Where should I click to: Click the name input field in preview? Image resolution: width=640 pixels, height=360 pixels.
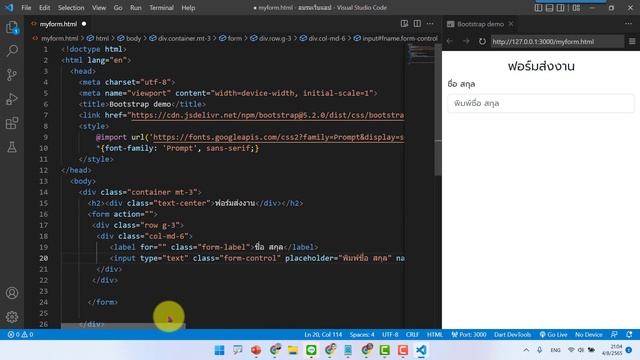tap(541, 103)
